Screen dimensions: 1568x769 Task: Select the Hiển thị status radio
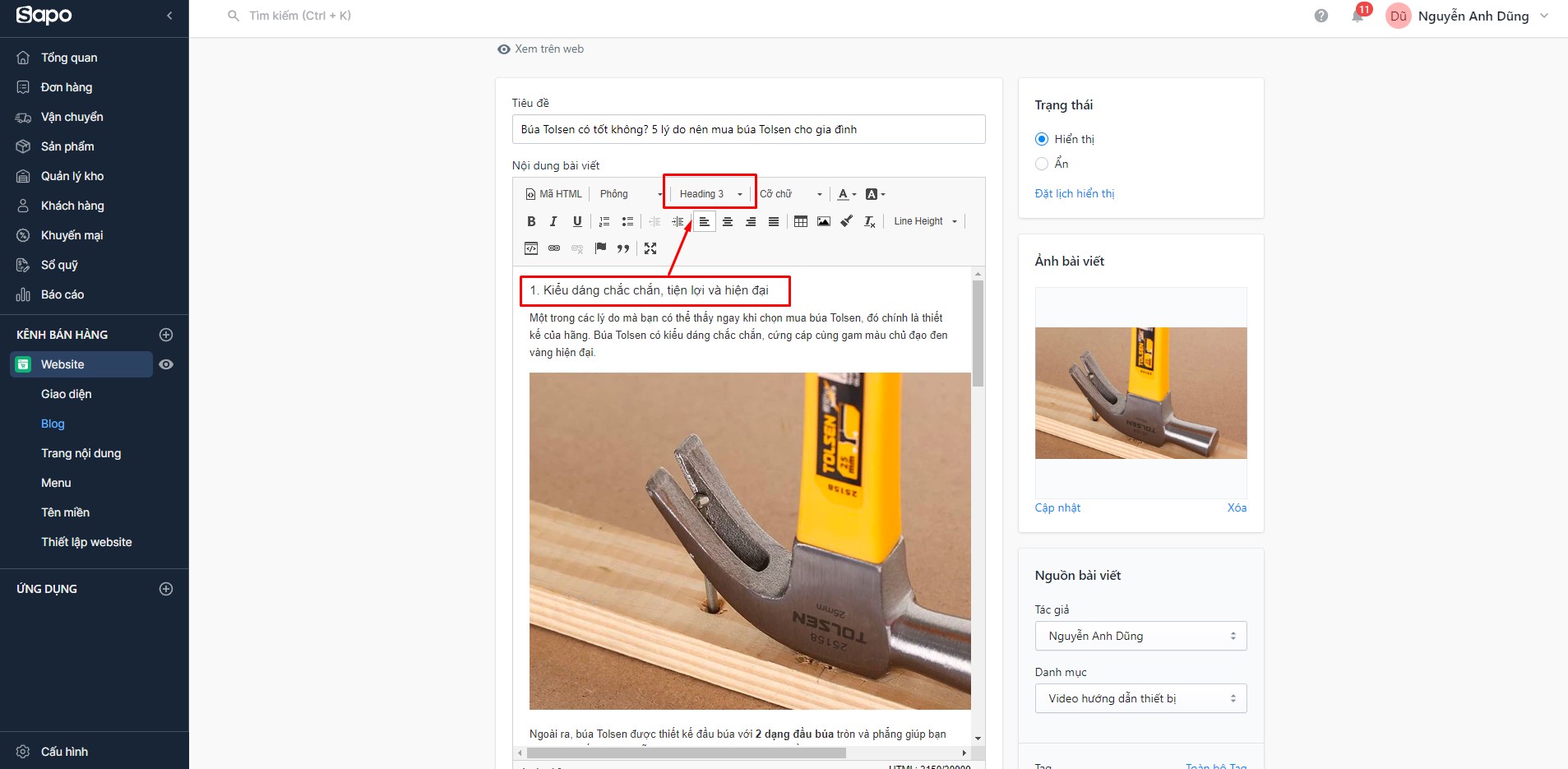click(x=1042, y=139)
